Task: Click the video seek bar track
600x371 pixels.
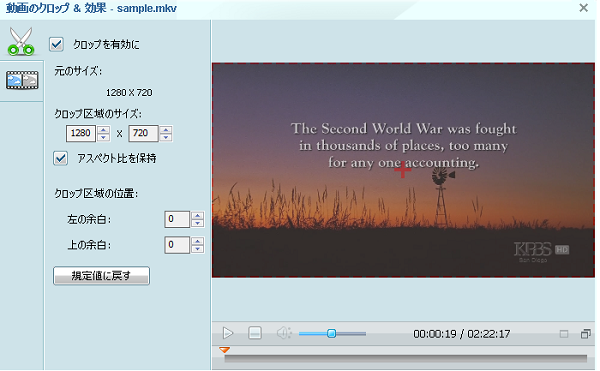Action: coord(406,358)
